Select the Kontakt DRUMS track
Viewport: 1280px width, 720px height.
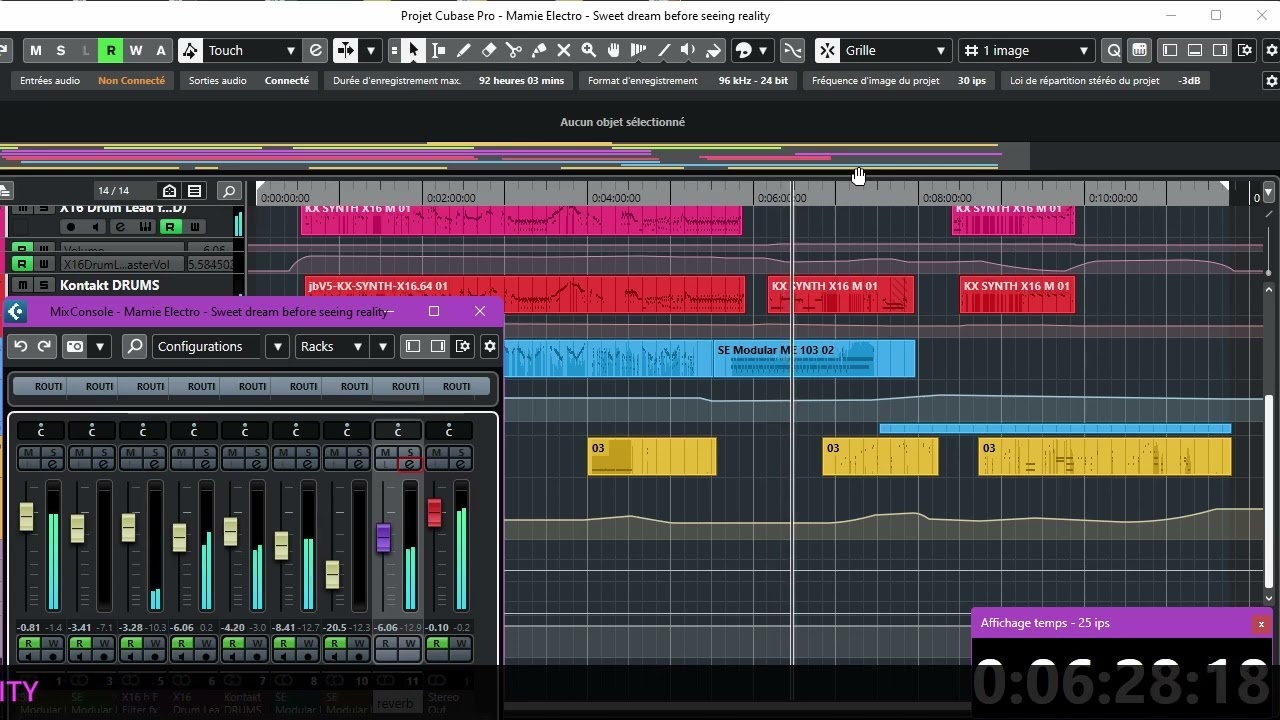pos(110,285)
